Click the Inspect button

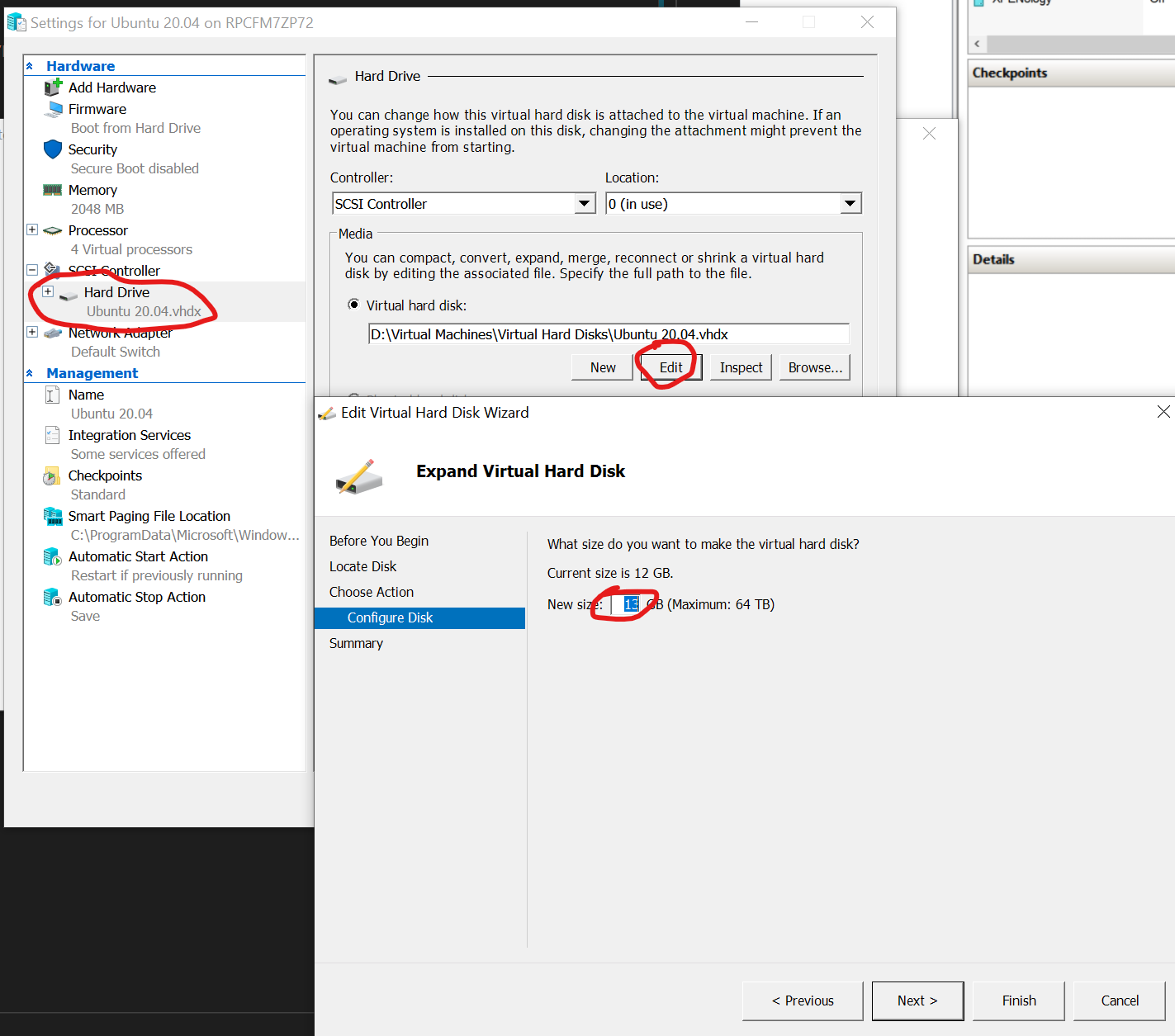740,367
